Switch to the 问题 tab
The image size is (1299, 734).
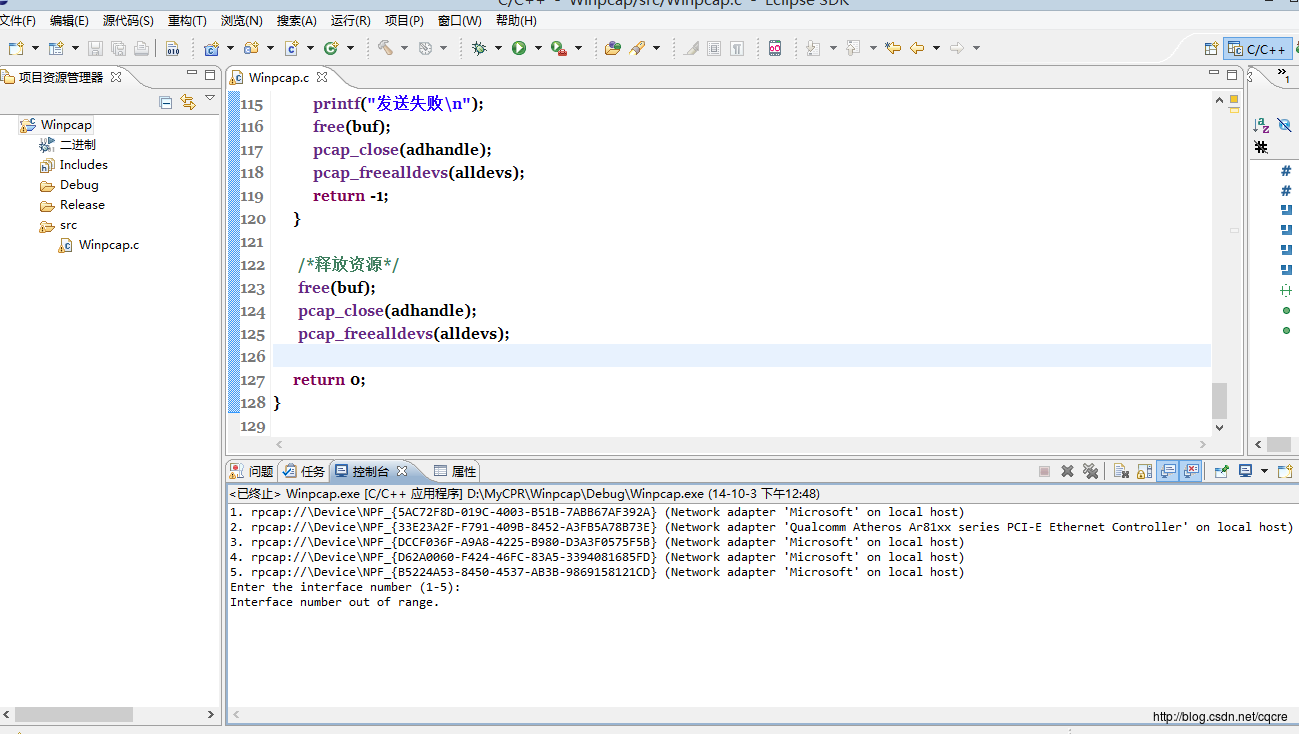click(252, 471)
